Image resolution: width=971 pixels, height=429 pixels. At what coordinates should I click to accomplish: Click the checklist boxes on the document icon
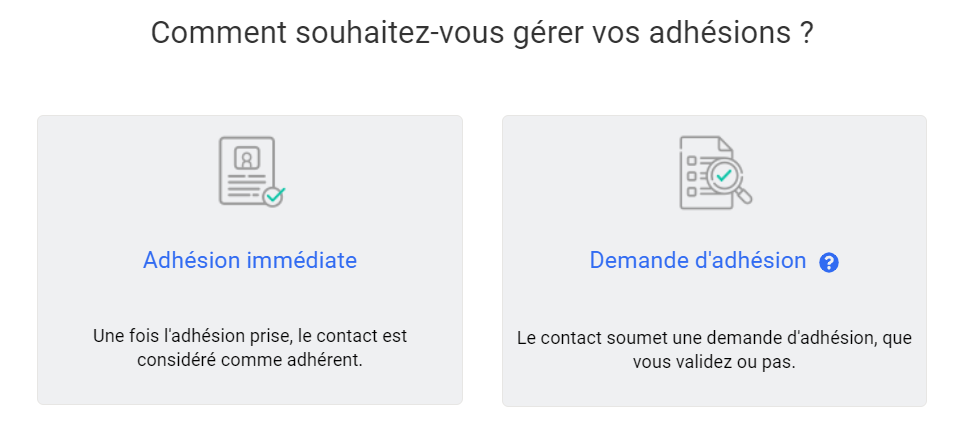692,175
